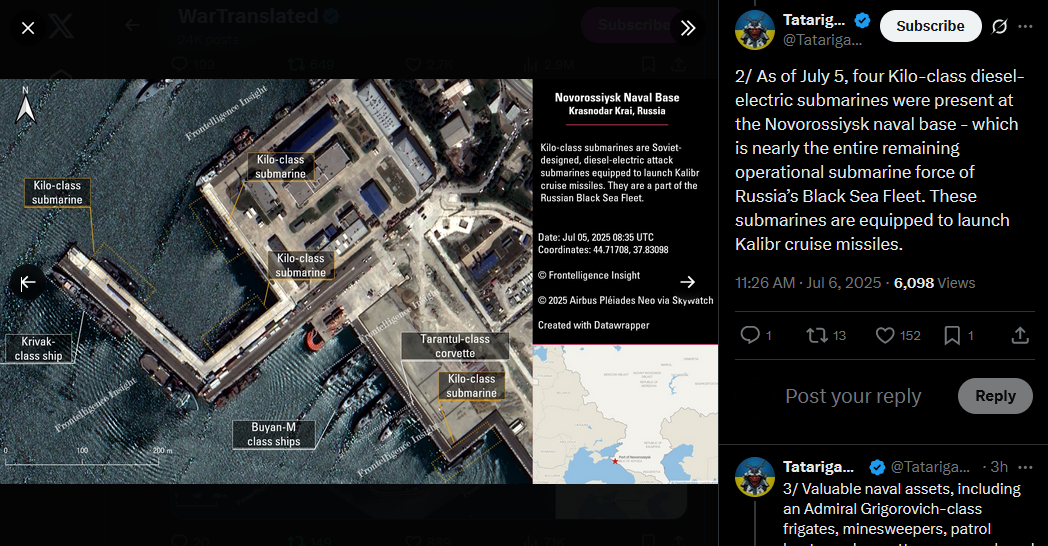Click the Subscribe button next to Tatarigami

click(x=930, y=26)
